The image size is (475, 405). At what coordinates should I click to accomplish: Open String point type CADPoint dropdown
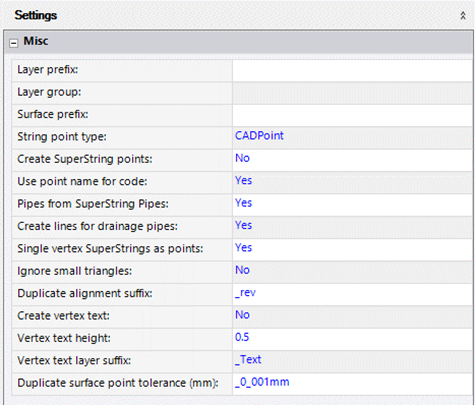tap(352, 137)
